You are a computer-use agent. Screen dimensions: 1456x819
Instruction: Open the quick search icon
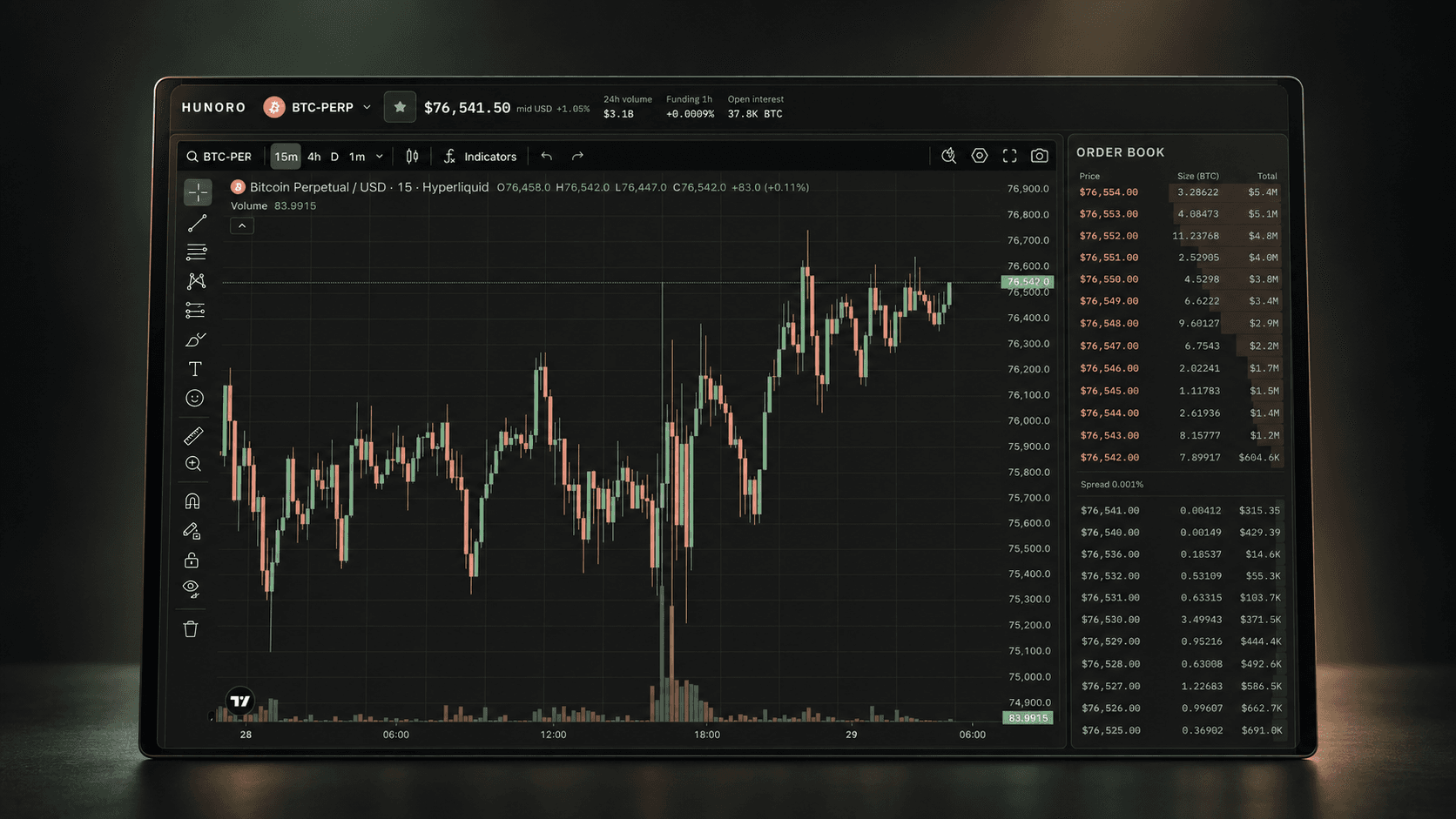pyautogui.click(x=948, y=156)
